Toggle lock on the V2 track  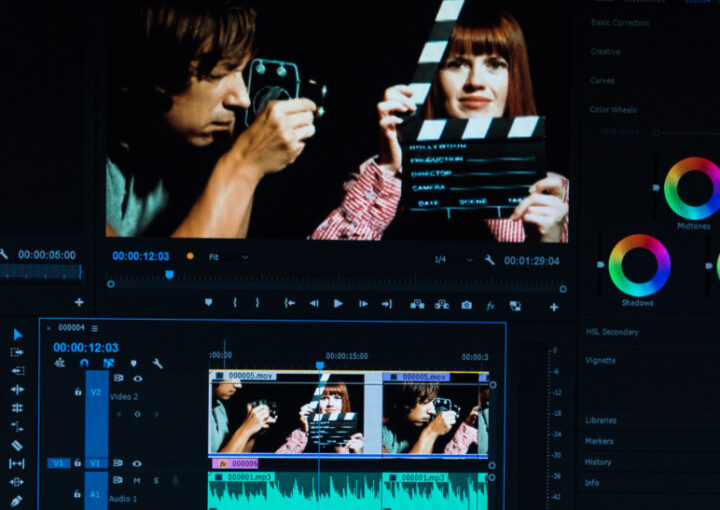click(78, 391)
